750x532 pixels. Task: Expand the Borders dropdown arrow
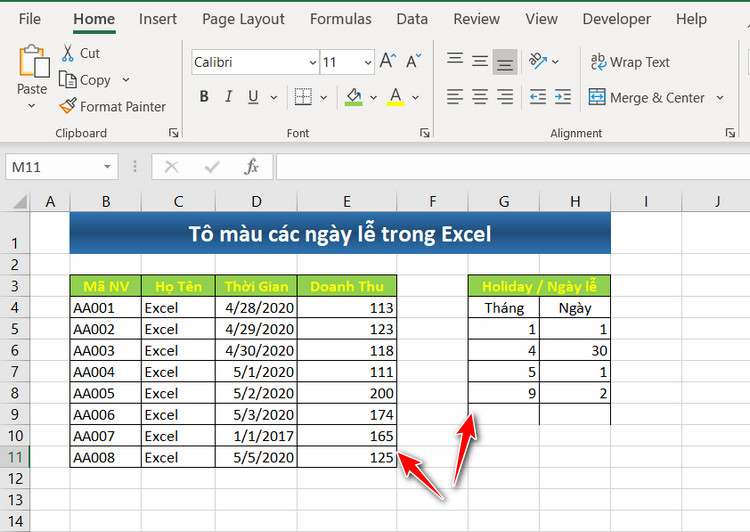[324, 97]
